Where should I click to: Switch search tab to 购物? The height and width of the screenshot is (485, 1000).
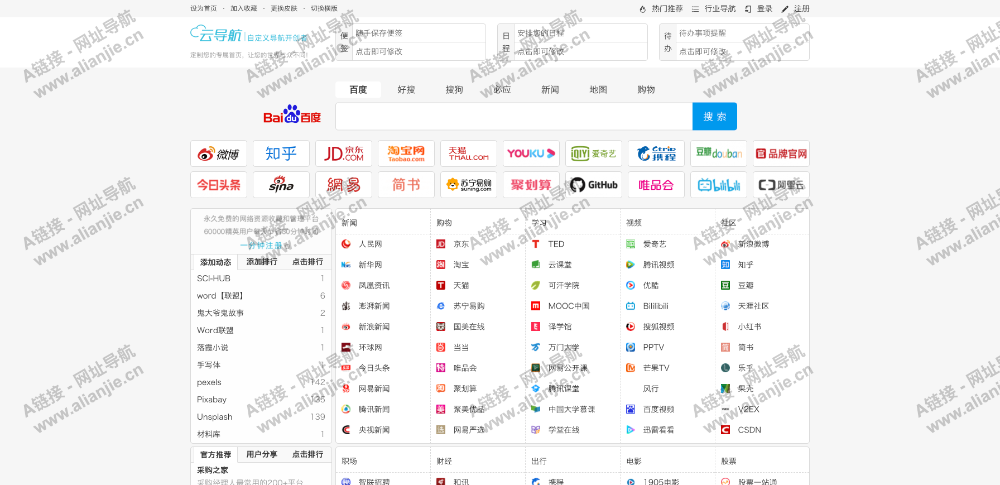coord(646,89)
